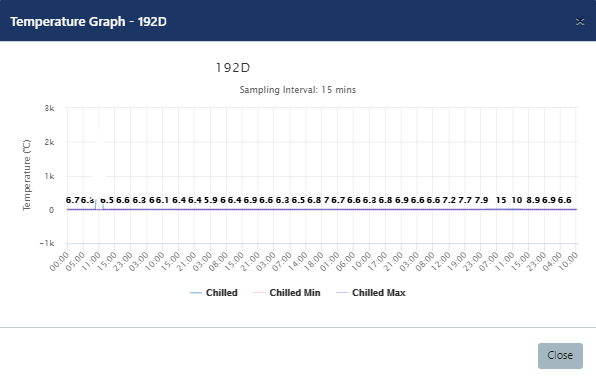
Task: Click the blue Chilled legend line marker
Action: pyautogui.click(x=196, y=293)
